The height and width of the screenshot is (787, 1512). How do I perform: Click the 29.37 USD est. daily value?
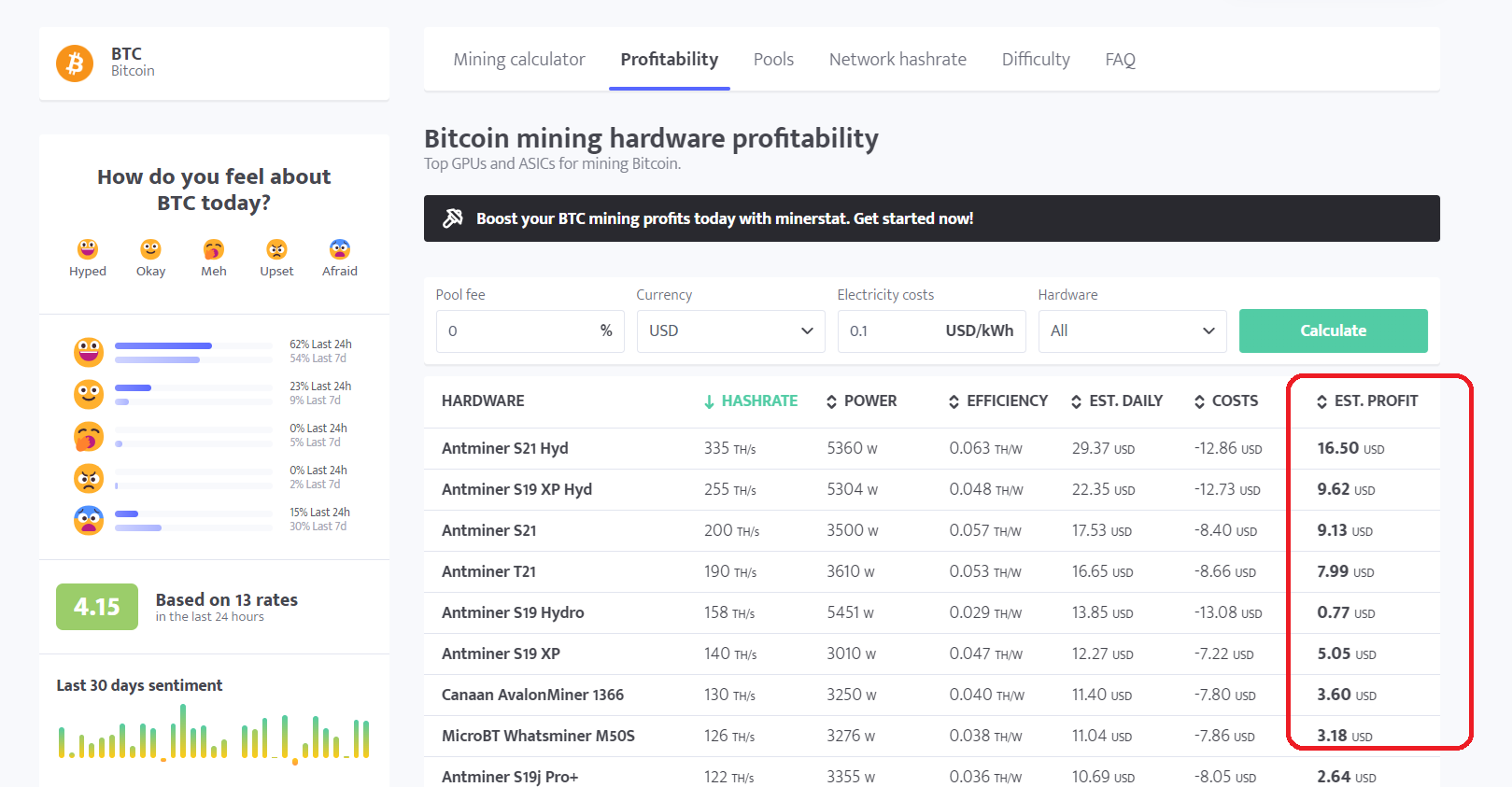pyautogui.click(x=1103, y=448)
